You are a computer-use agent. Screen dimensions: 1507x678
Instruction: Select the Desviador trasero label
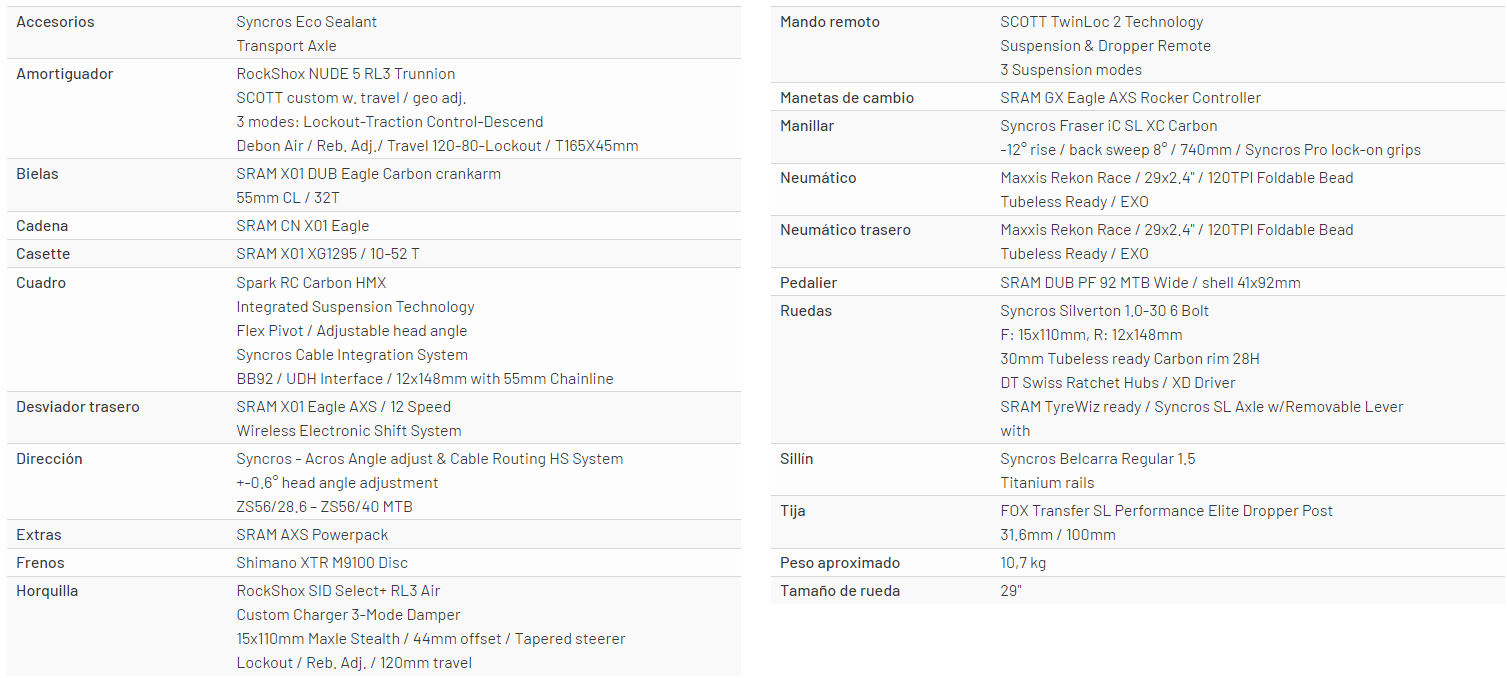pos(78,407)
